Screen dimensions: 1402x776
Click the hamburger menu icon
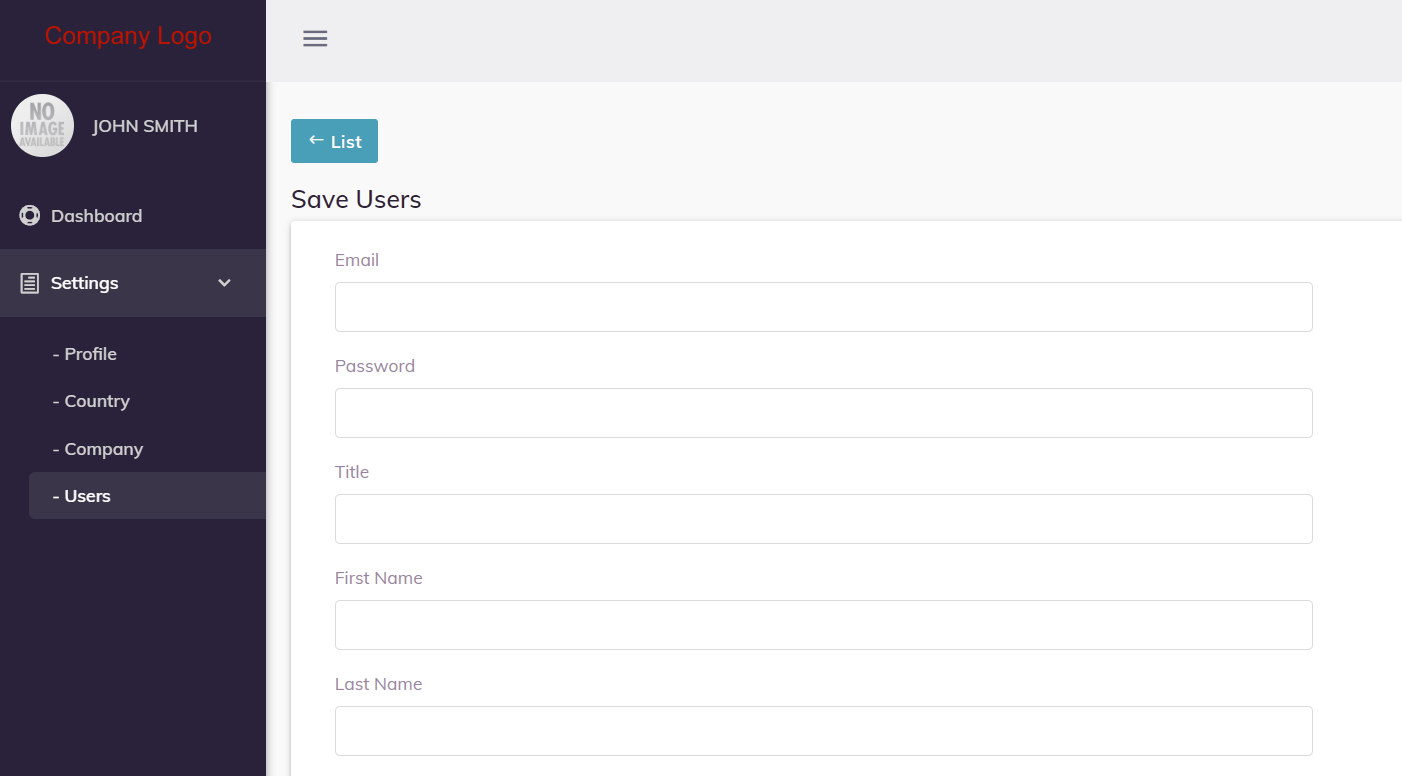tap(315, 38)
